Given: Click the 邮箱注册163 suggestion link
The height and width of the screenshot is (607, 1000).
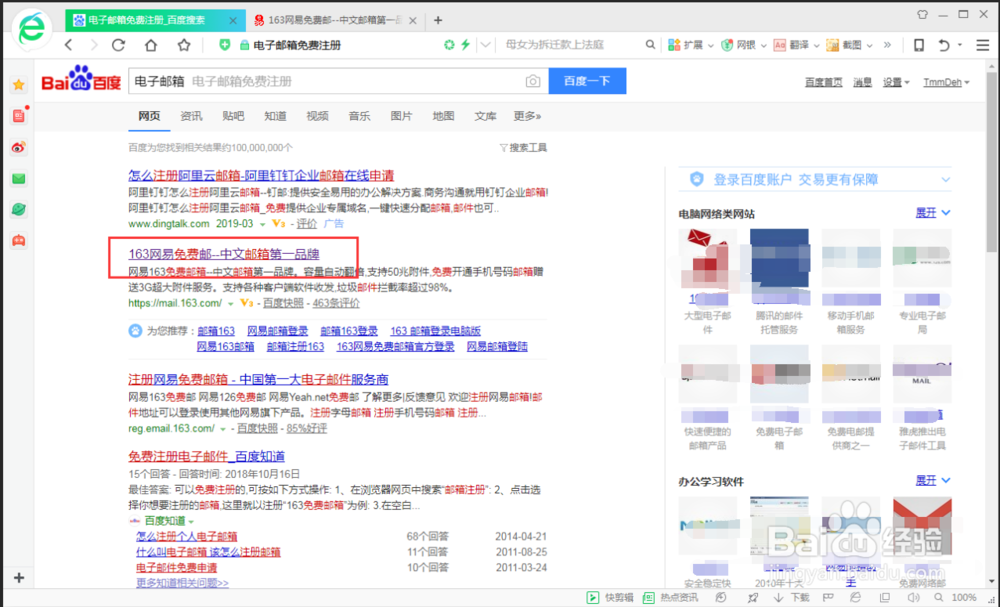Looking at the screenshot, I should tap(295, 346).
